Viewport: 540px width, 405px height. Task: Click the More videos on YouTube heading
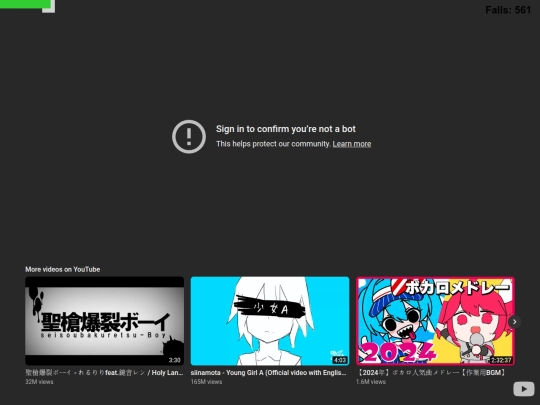pos(63,269)
